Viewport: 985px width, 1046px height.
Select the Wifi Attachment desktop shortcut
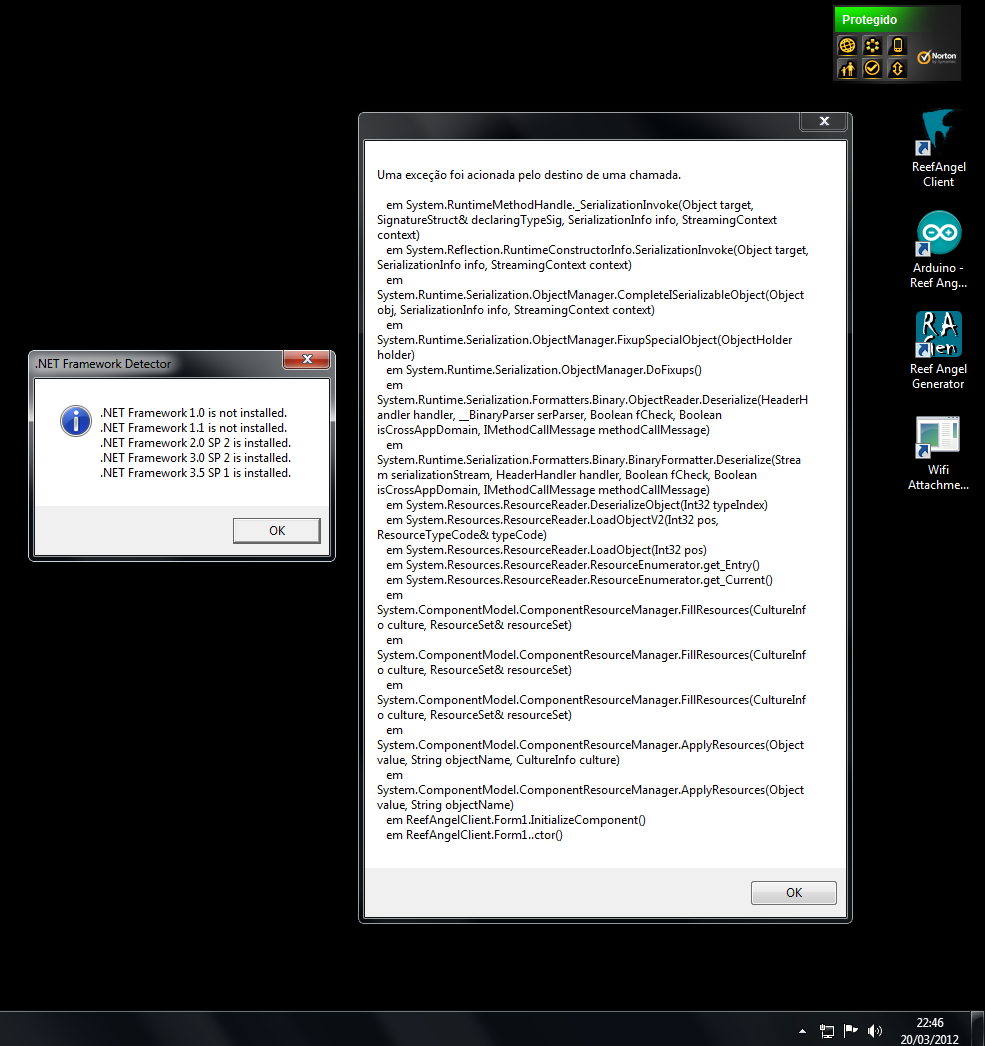click(x=938, y=453)
